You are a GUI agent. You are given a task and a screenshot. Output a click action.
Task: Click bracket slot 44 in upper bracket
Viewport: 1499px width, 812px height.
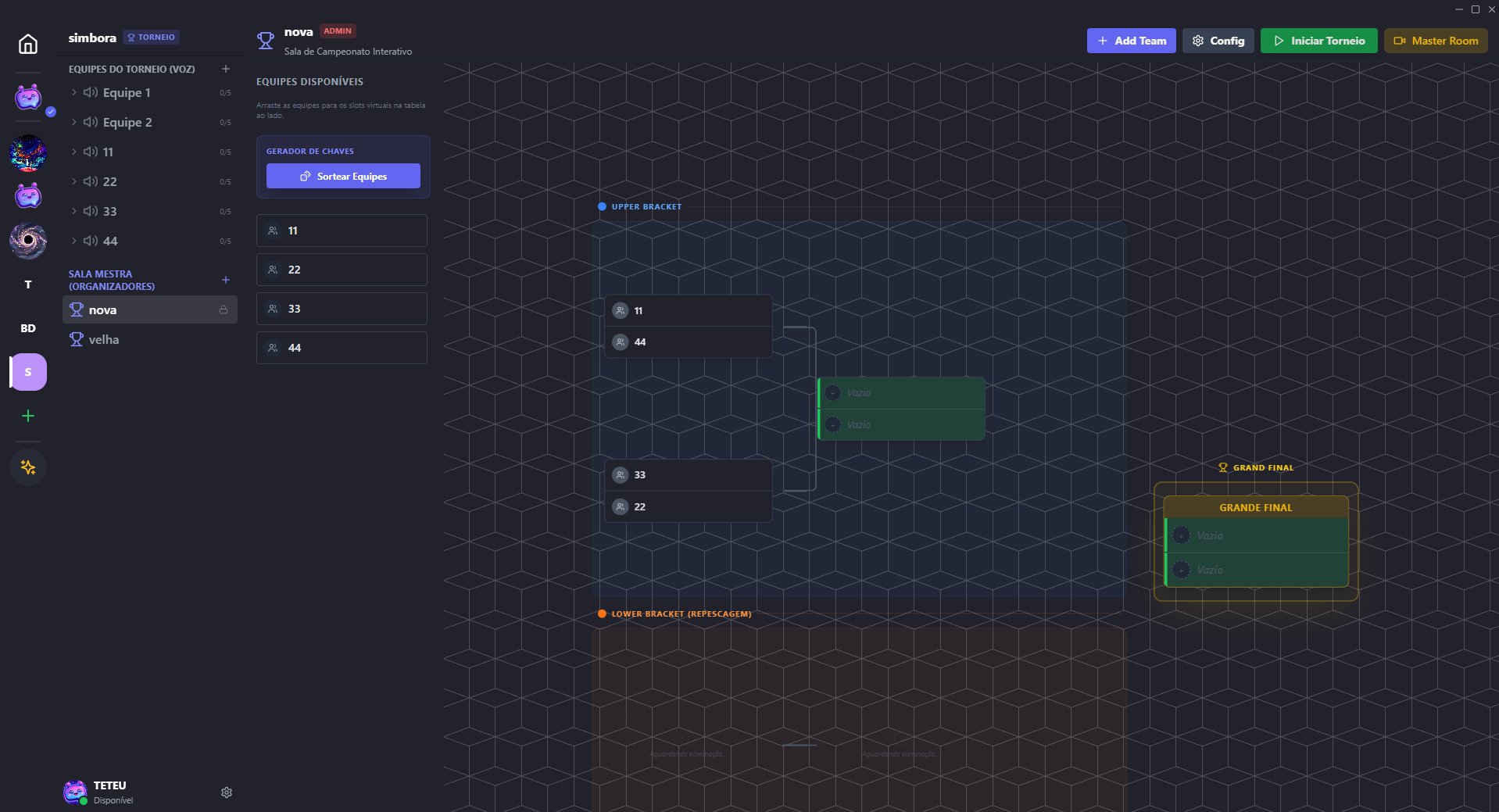[x=689, y=342]
